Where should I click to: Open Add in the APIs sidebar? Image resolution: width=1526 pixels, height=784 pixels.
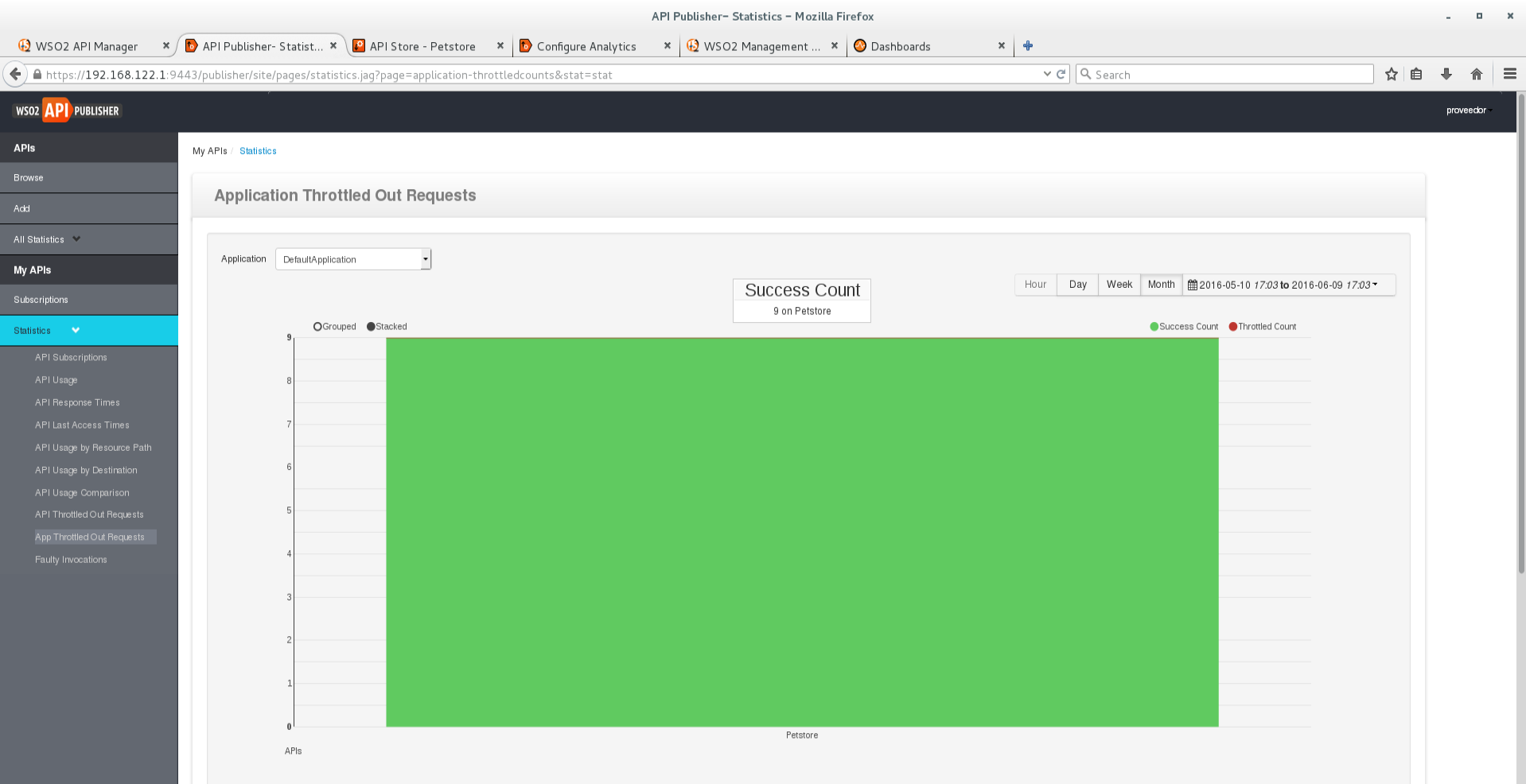89,208
